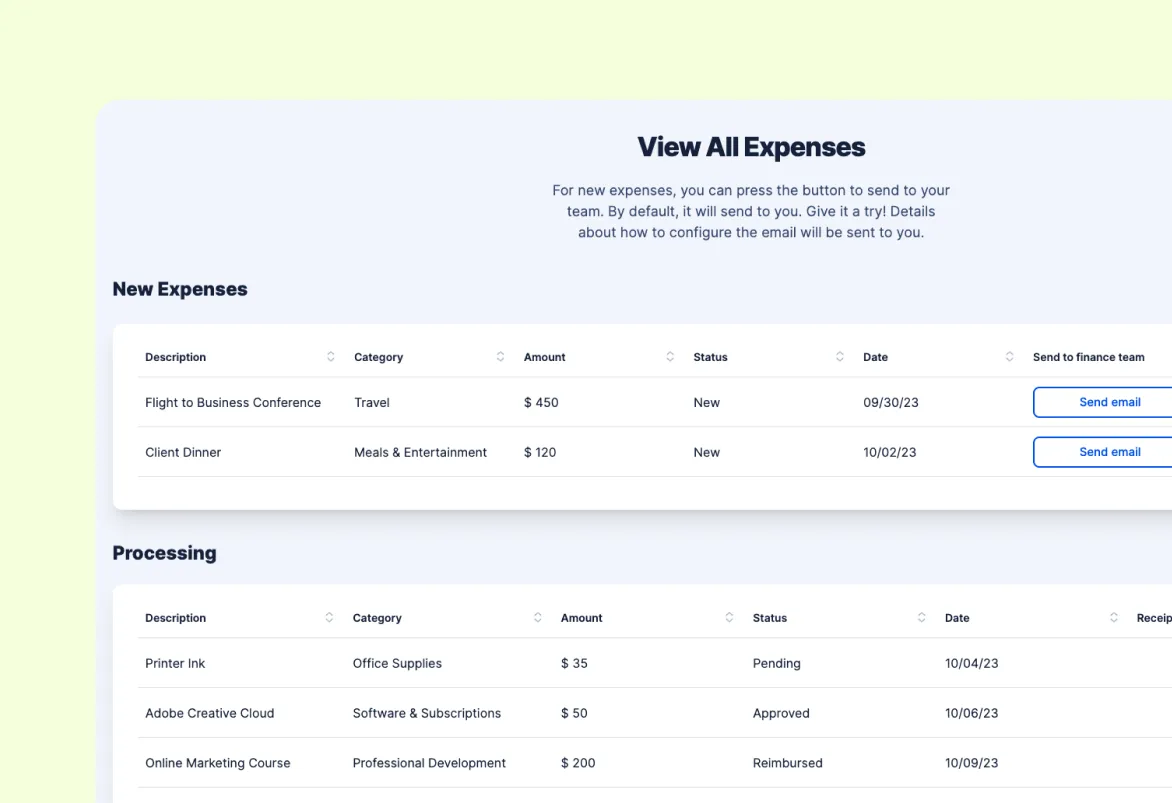Toggle sort order for the Status column under Processing
1172x803 pixels.
click(x=921, y=617)
